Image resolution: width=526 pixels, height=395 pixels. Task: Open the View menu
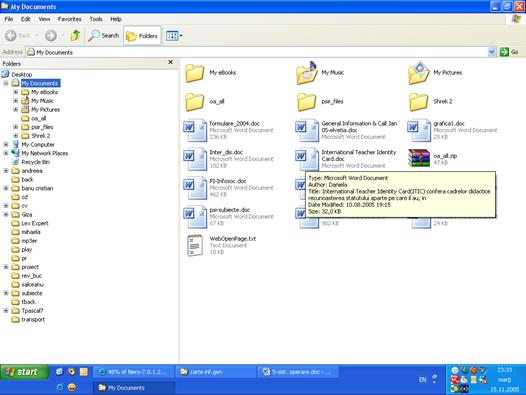44,19
